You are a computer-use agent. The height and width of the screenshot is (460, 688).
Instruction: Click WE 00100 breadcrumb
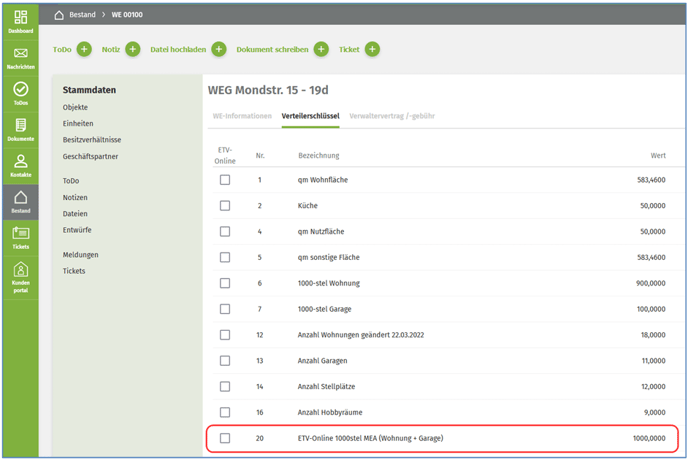127,14
